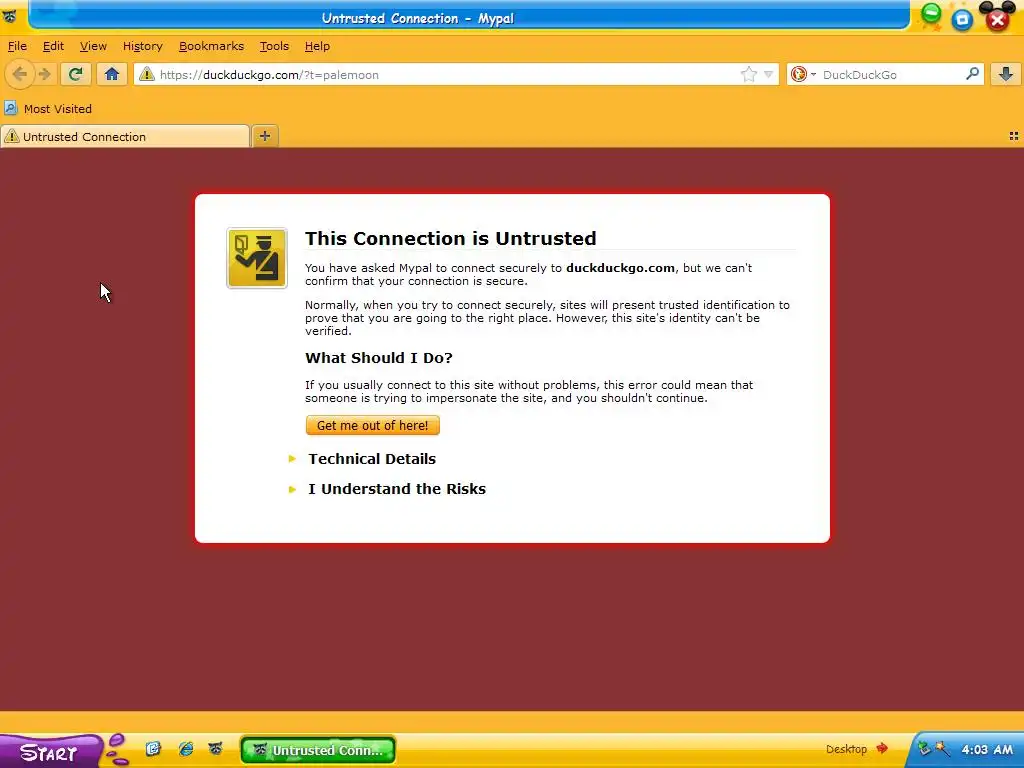The height and width of the screenshot is (768, 1024).
Task: Click the warning triangle in address bar
Action: point(147,74)
